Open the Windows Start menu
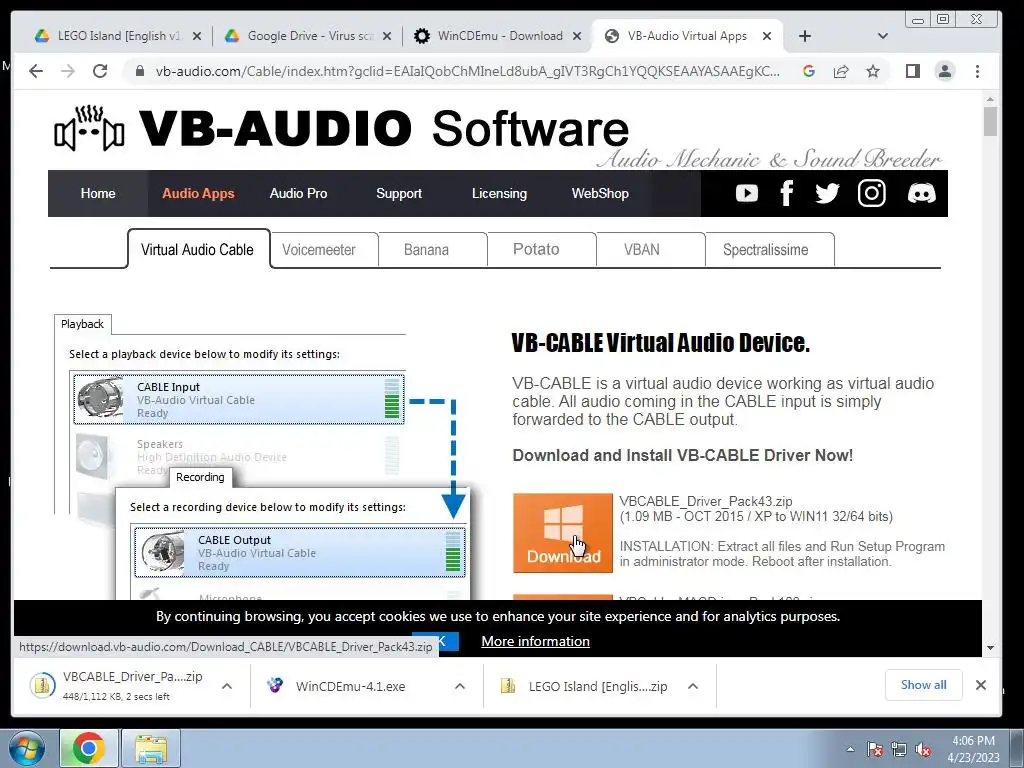1024x768 pixels. (x=26, y=748)
